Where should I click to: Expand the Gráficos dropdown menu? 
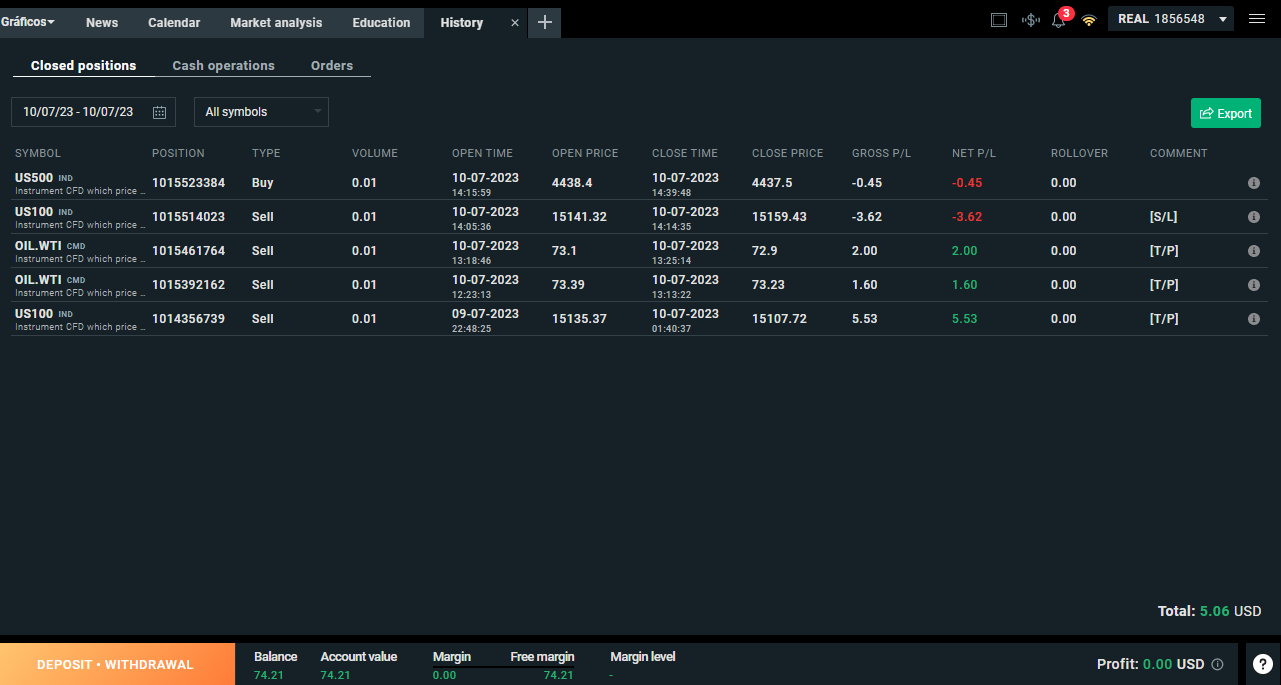tap(28, 22)
